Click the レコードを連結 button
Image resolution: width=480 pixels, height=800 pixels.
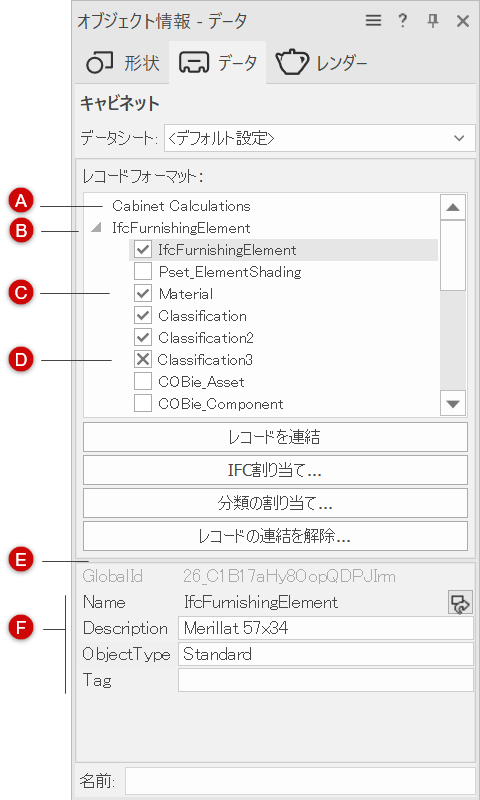(275, 437)
